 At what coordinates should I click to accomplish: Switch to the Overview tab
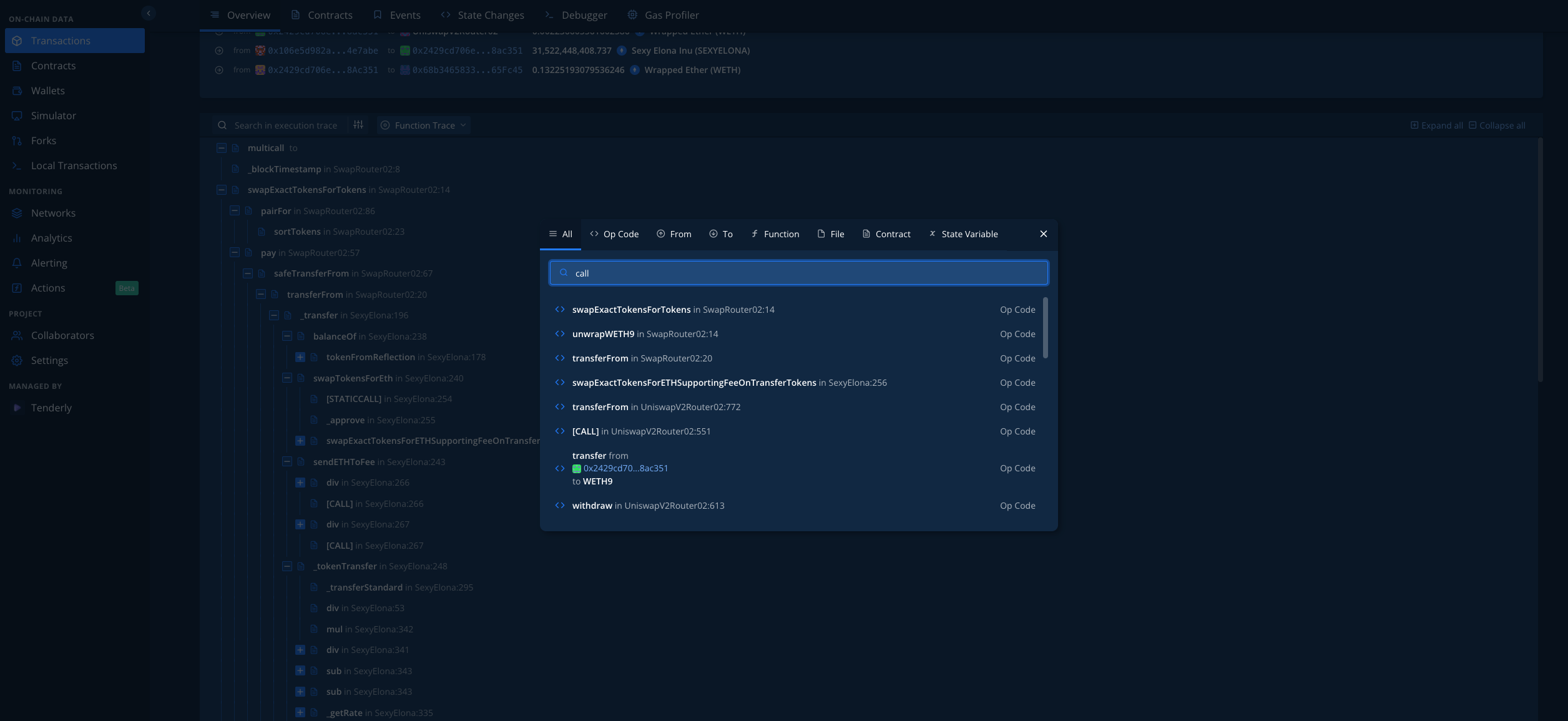[240, 15]
